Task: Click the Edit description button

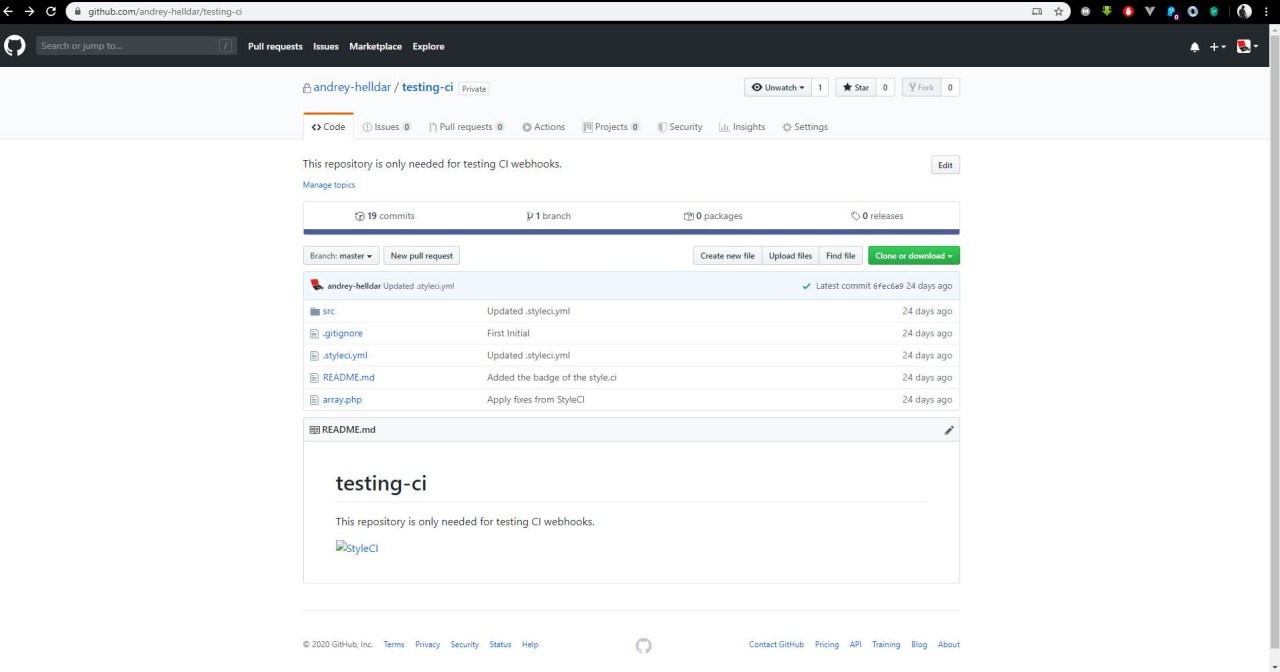Action: (x=945, y=165)
